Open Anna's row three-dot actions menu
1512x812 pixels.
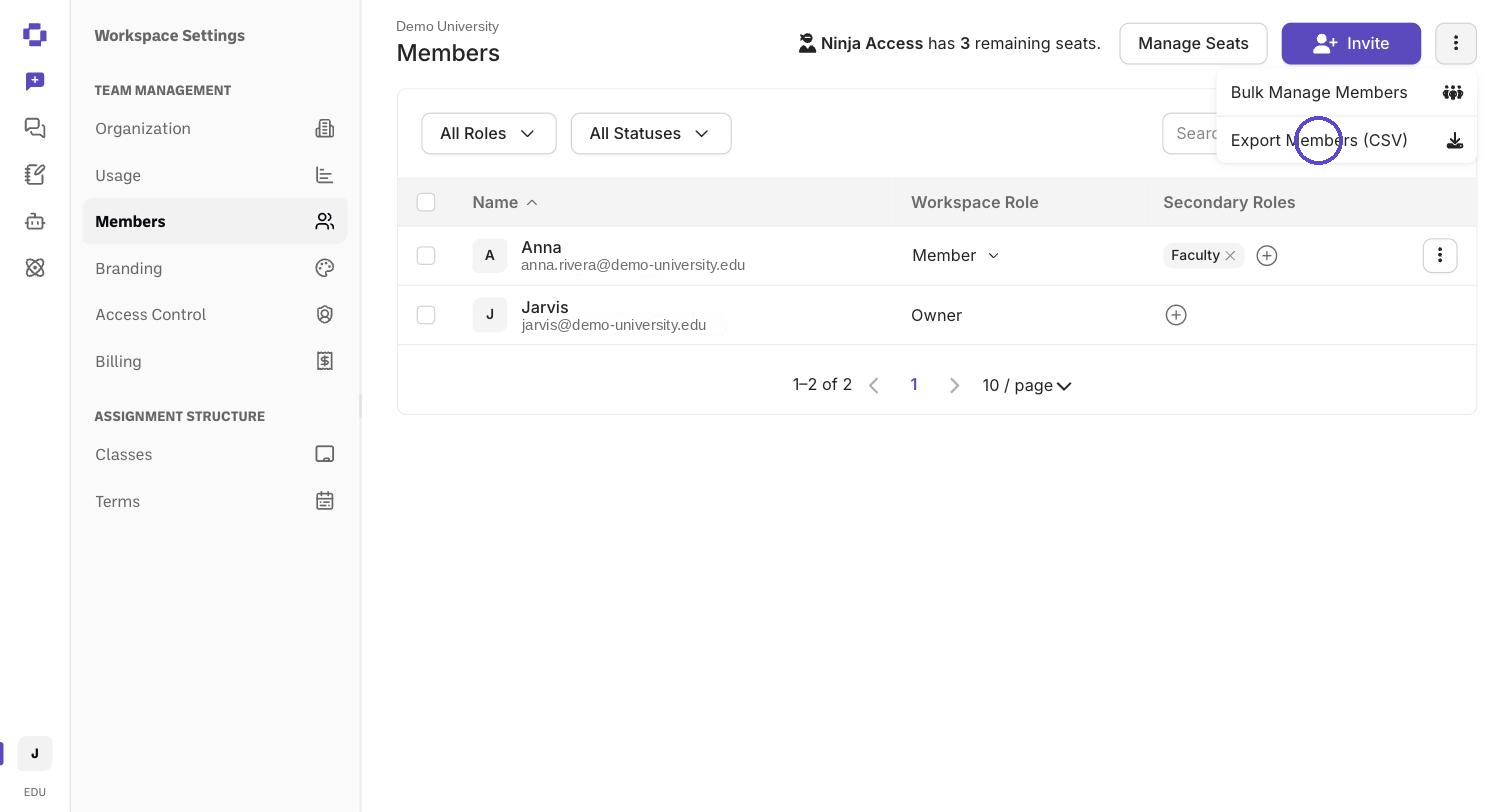click(x=1440, y=256)
